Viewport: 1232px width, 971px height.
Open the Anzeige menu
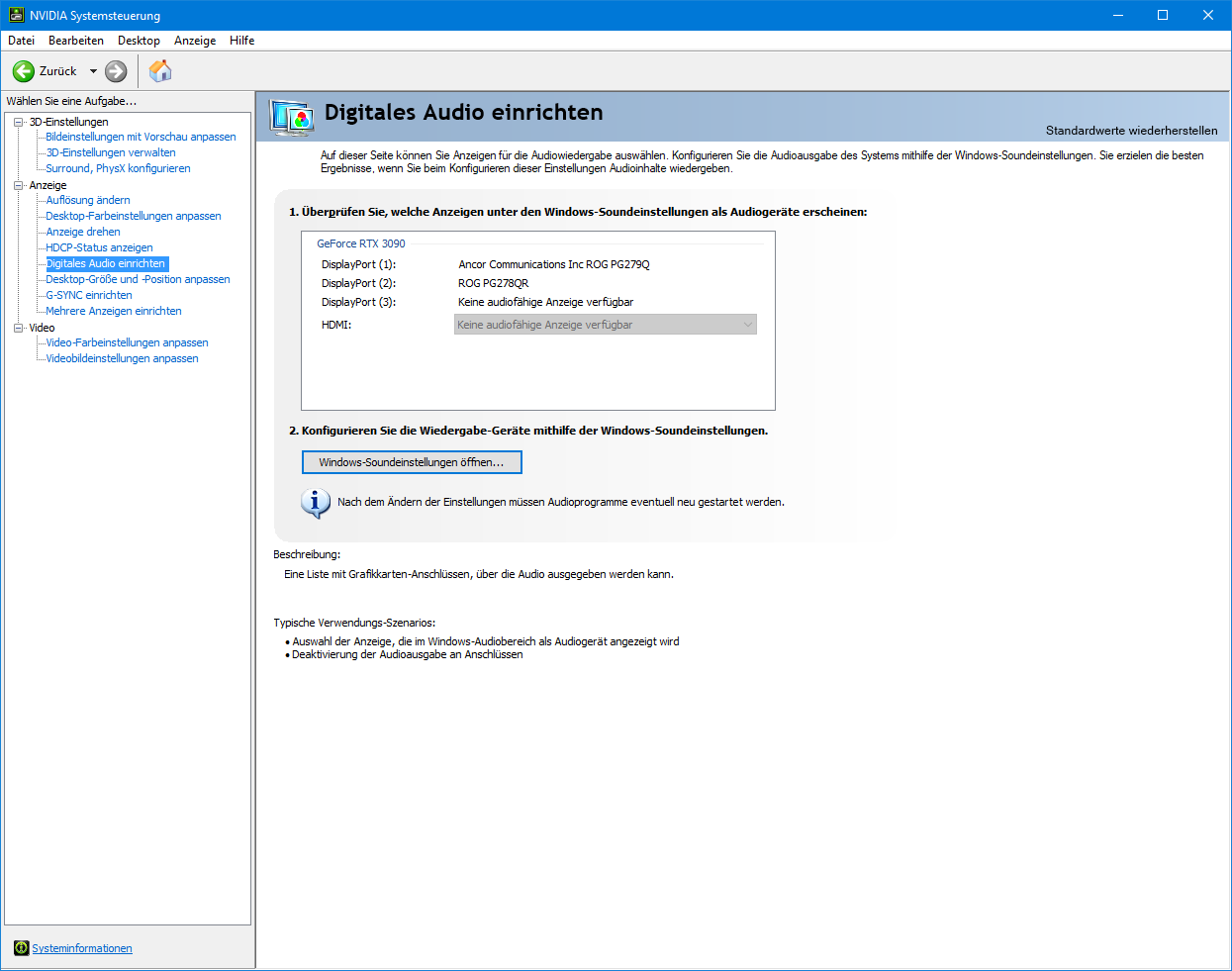(195, 41)
